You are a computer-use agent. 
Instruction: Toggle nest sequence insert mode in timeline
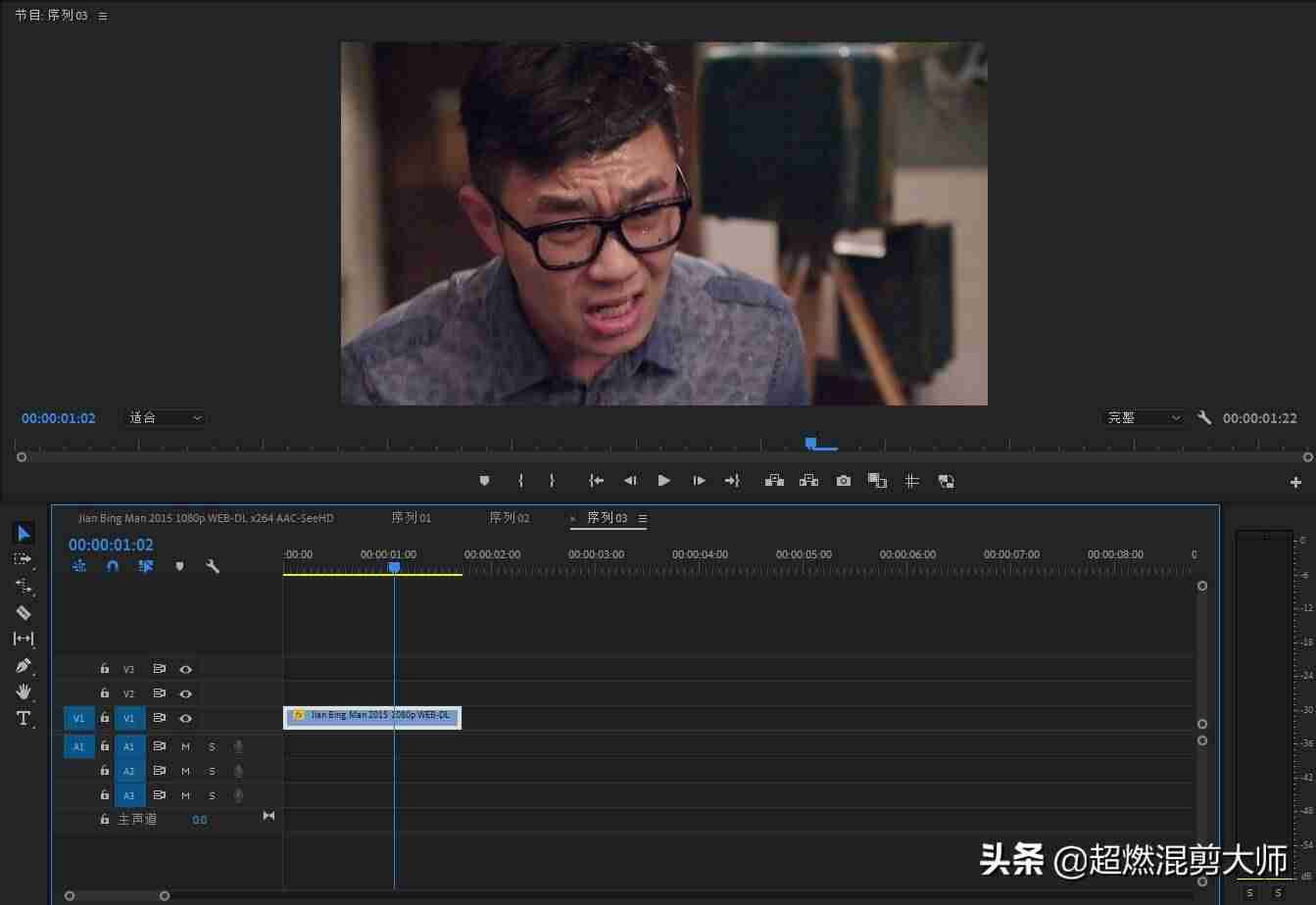[79, 566]
